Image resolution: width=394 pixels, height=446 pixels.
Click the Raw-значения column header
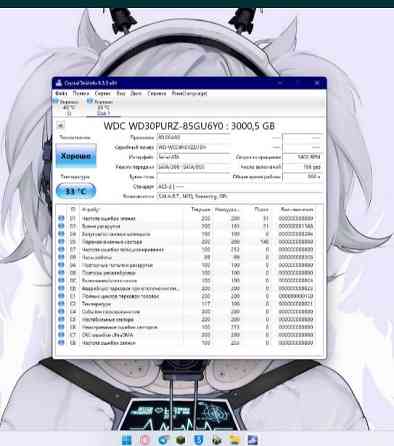coord(297,210)
